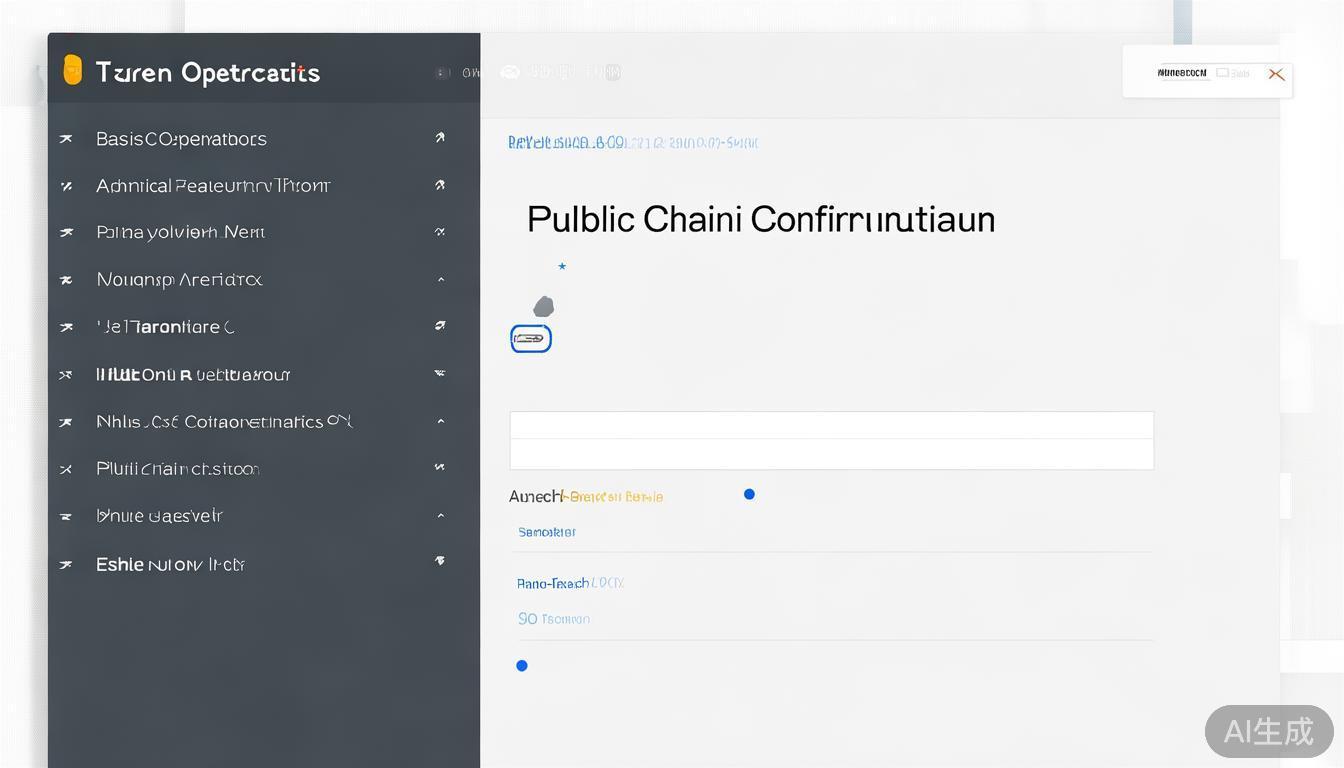The image size is (1344, 768).
Task: Click the icon left of Eshie nu ony lrch
Action: pos(66,565)
